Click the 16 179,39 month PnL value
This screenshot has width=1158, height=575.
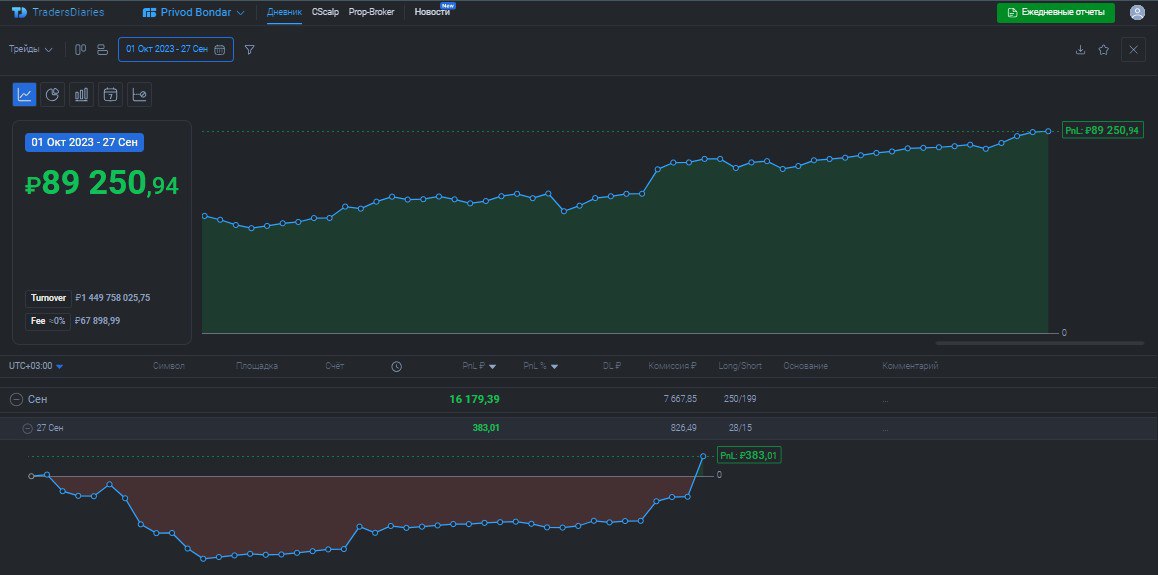[474, 399]
